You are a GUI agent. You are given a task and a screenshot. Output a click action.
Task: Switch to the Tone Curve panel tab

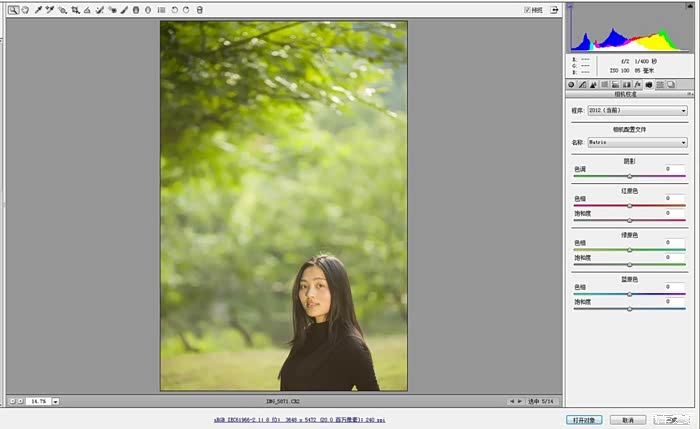582,85
